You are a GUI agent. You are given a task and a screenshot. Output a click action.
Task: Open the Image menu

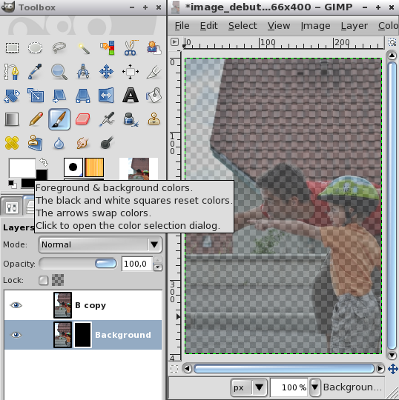[315, 26]
